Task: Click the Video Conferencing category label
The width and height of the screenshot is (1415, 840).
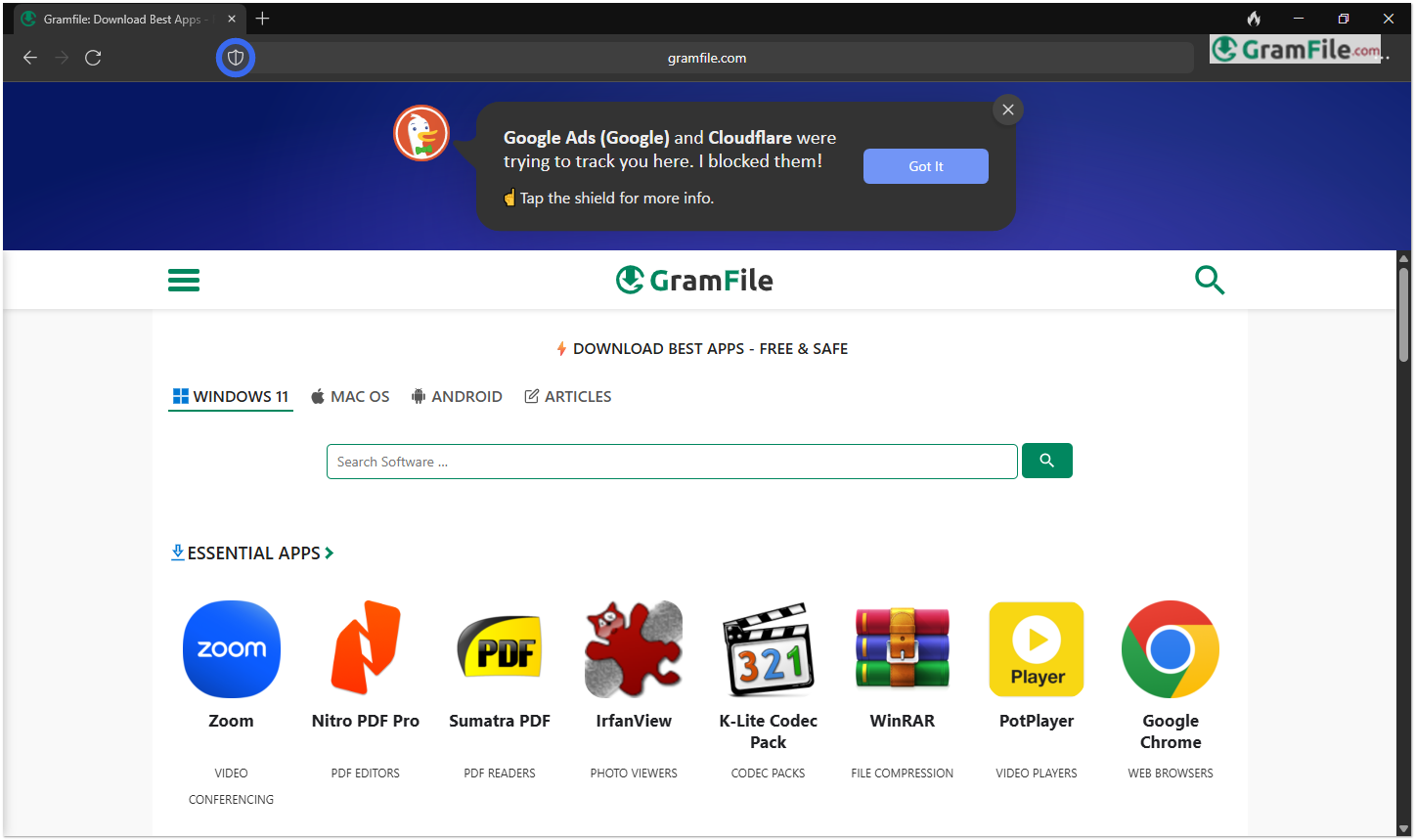Action: tap(231, 786)
